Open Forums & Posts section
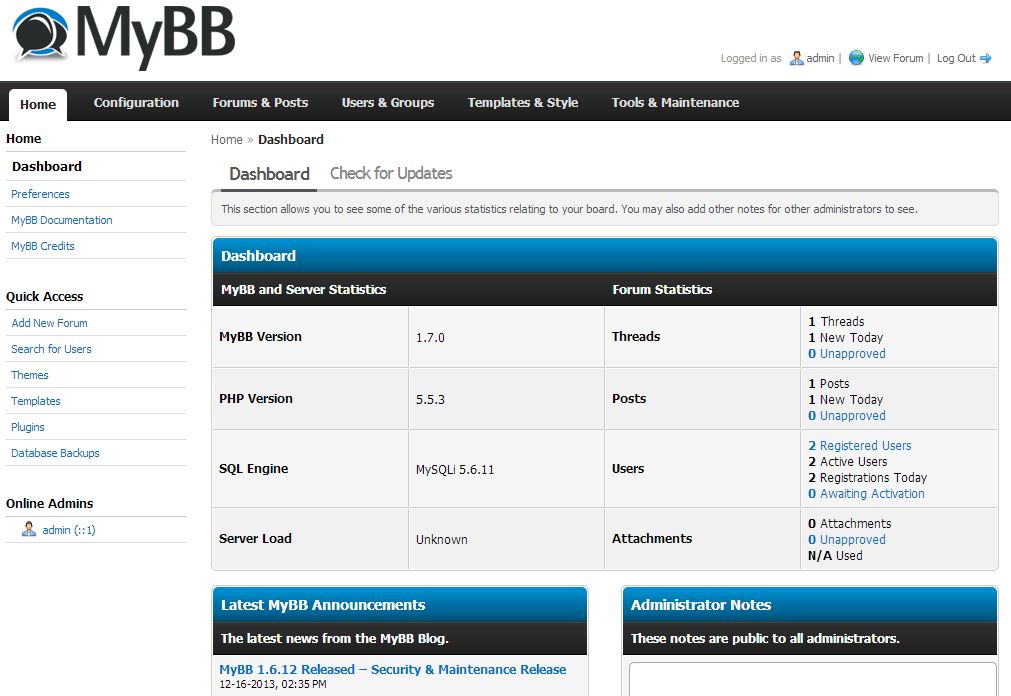This screenshot has width=1011, height=696. [x=260, y=103]
